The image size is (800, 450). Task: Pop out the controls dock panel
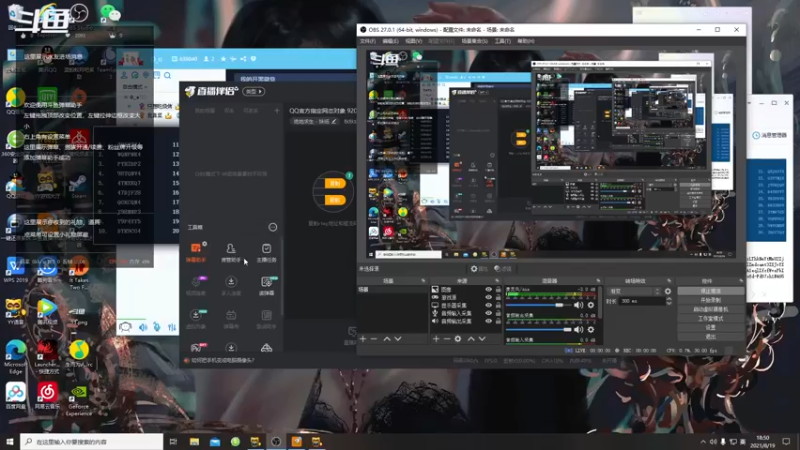[741, 281]
